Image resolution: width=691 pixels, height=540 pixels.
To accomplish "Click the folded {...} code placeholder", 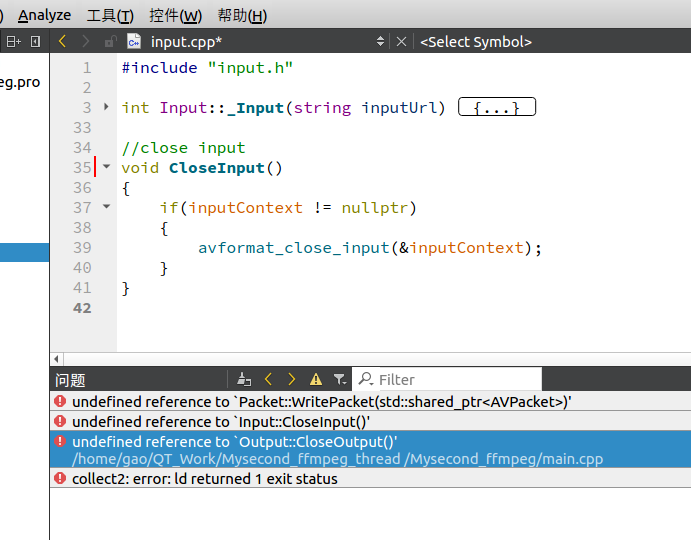I will pos(497,107).
